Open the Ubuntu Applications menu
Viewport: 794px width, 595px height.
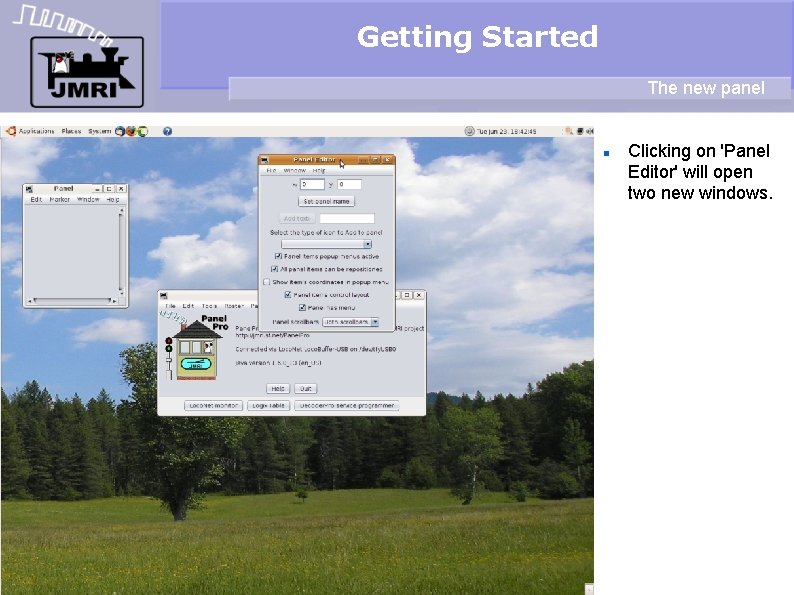coord(30,131)
